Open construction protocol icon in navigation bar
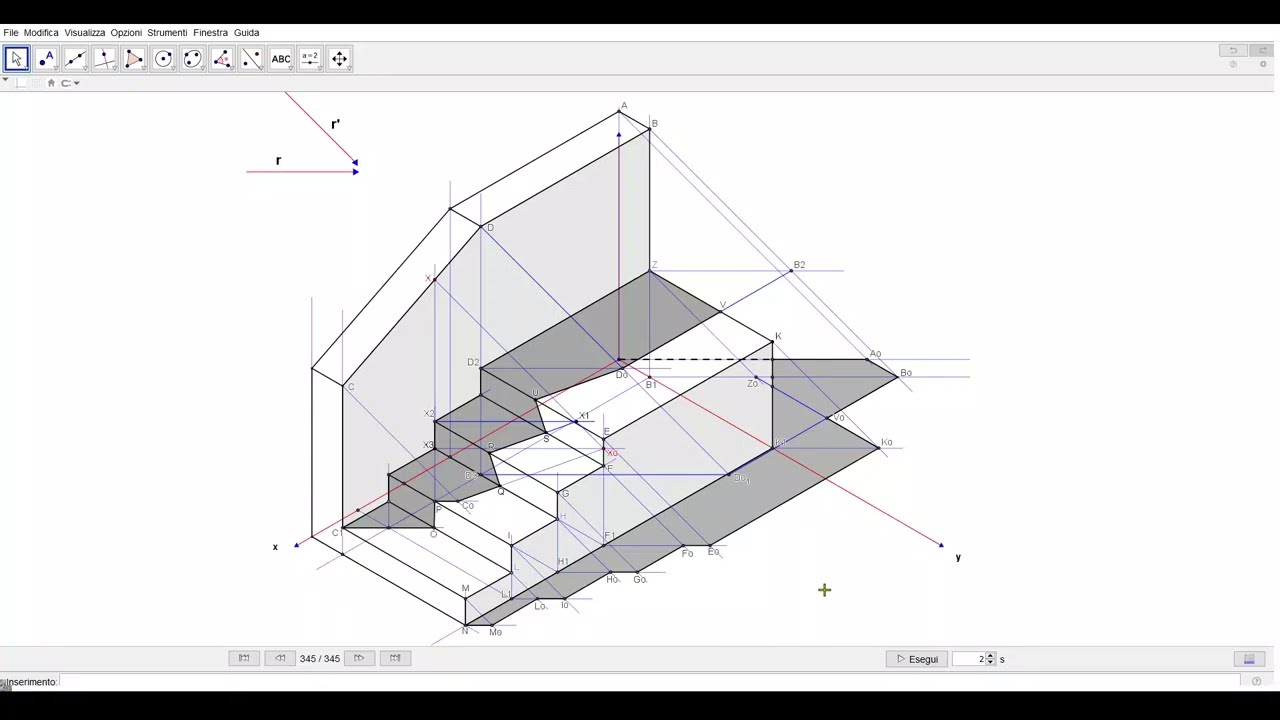Screen dimensions: 1280x720 coord(1249,659)
